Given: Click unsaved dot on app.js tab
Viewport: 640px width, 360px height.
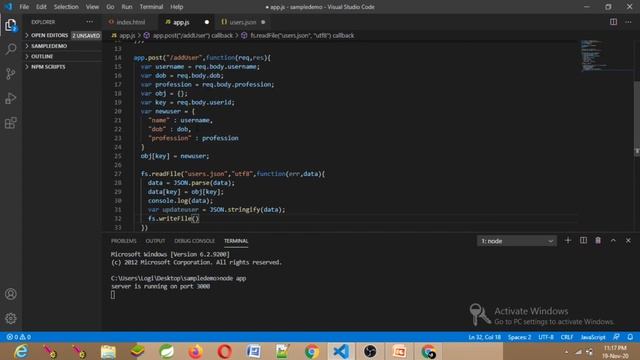Looking at the screenshot, I should point(207,22).
